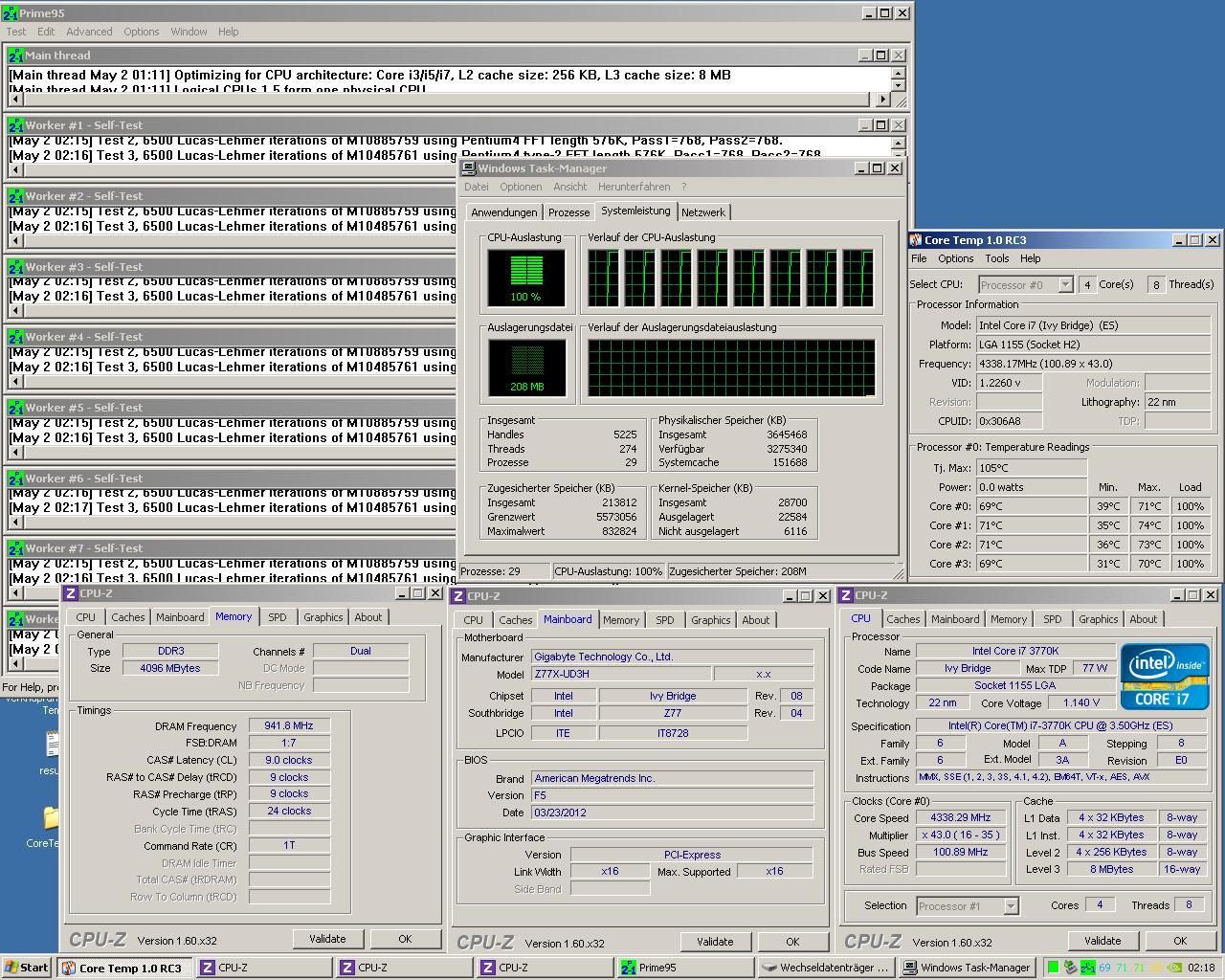
Task: Click the Intel Core i7 3770K name field
Action: point(1015,651)
